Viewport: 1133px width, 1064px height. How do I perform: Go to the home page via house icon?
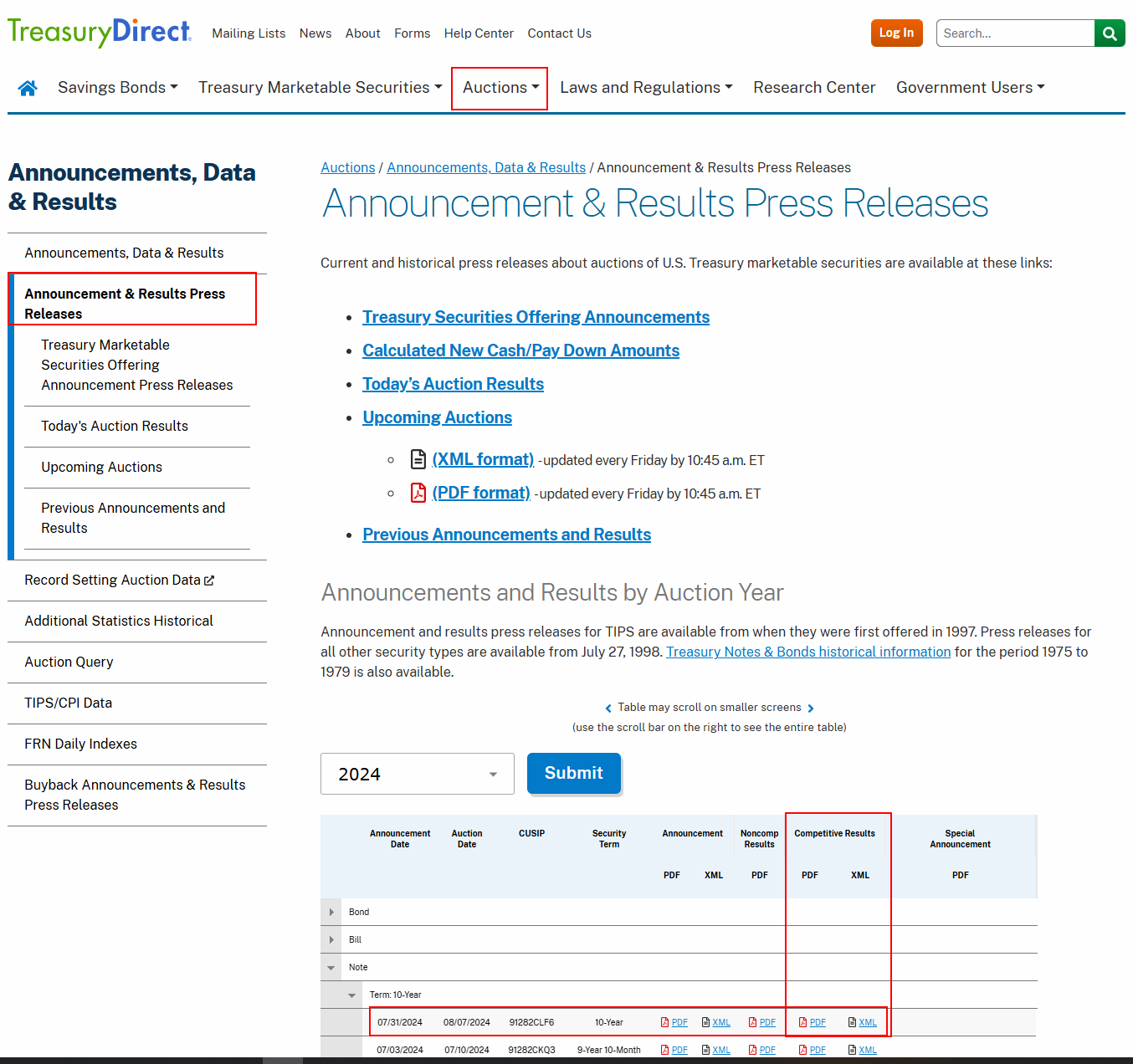click(28, 88)
